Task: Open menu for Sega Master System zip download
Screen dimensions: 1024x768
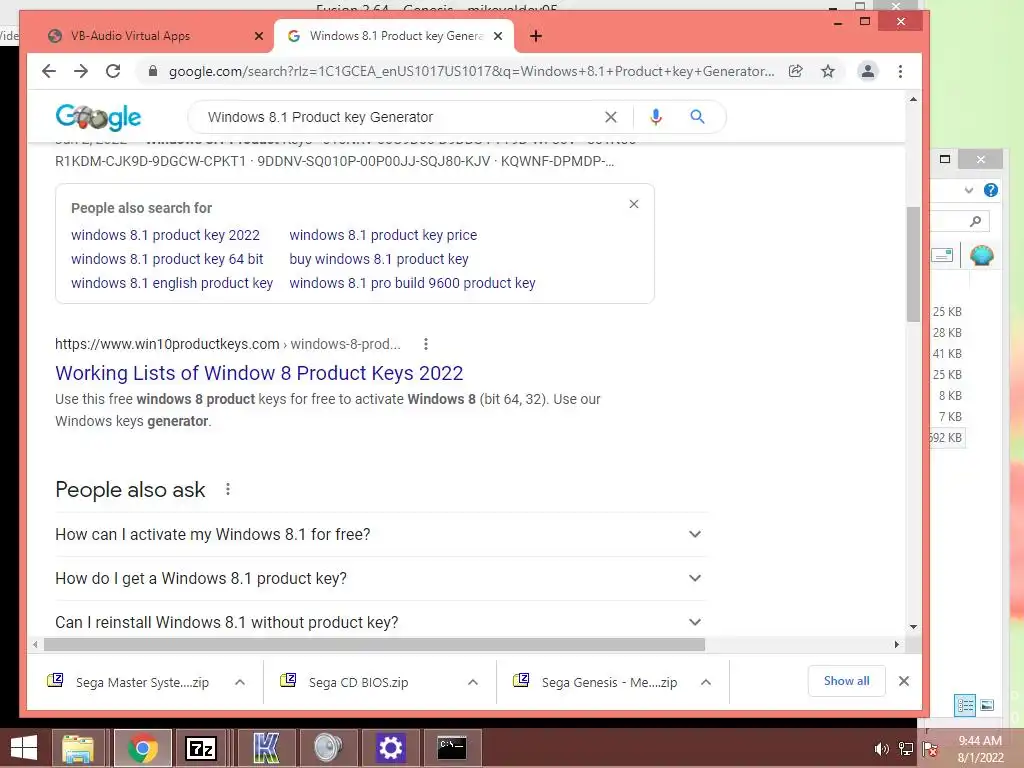Action: coord(240,682)
